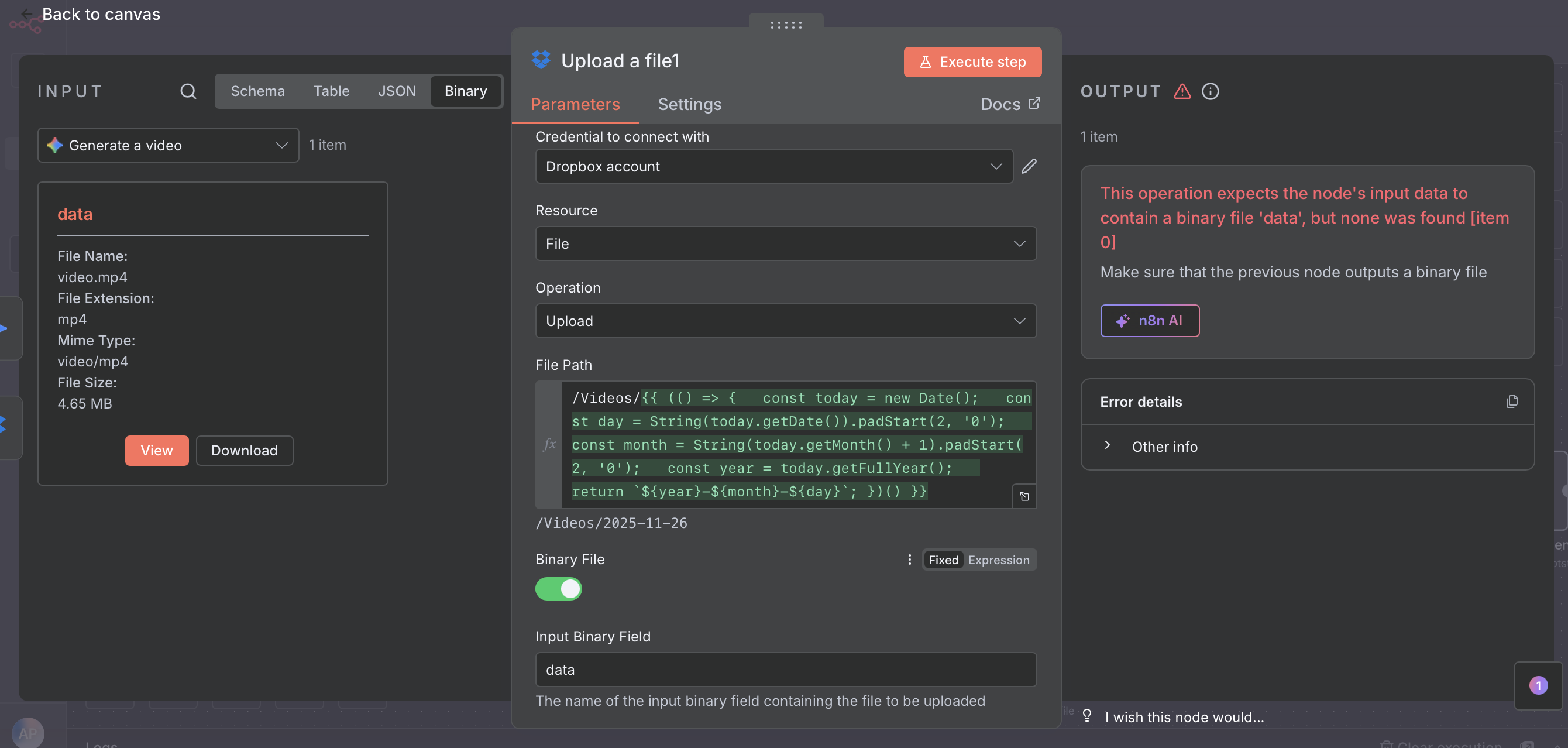
Task: Select the JSON input view tab
Action: (396, 91)
